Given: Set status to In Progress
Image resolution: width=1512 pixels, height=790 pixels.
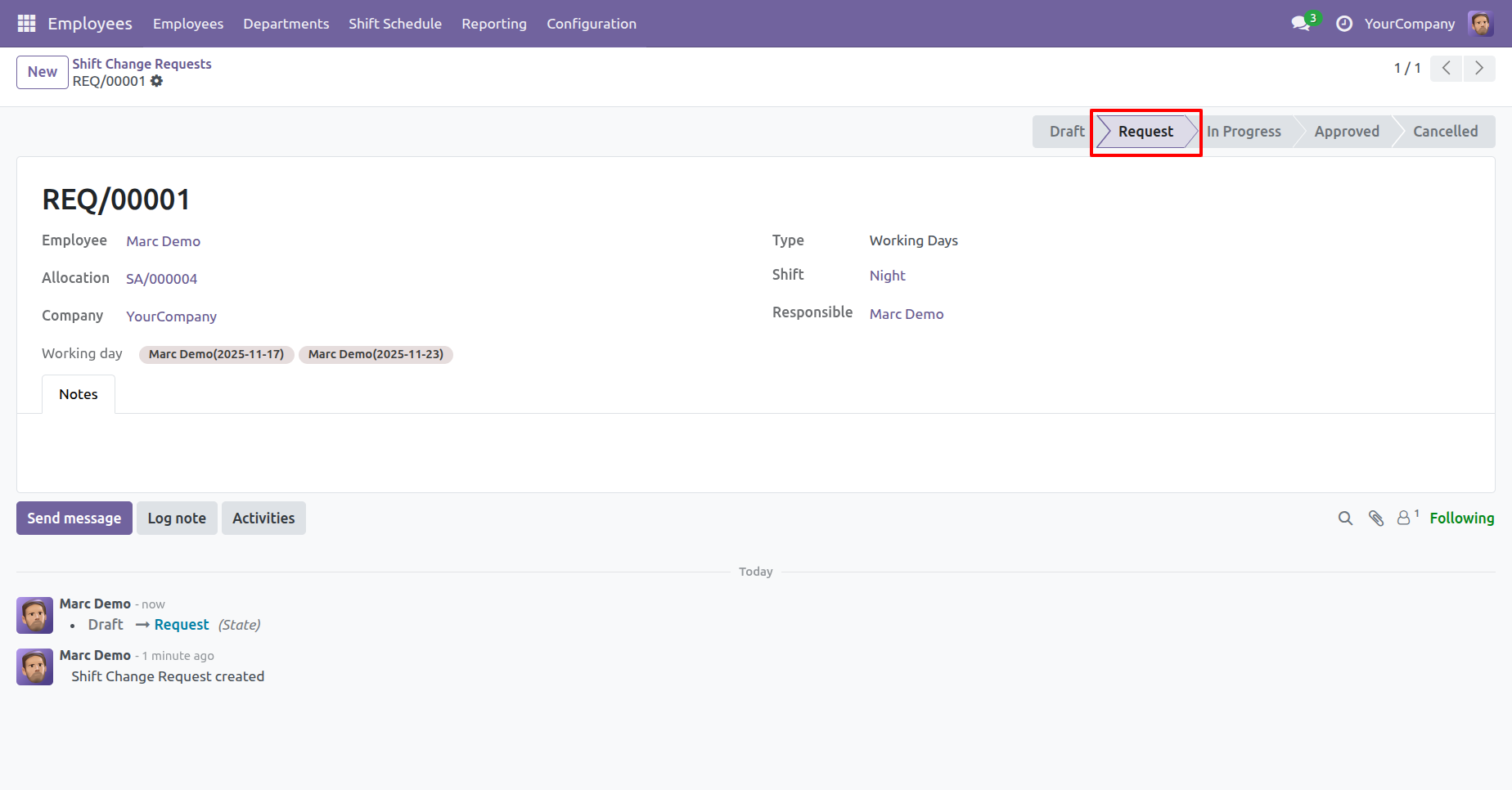Looking at the screenshot, I should coord(1244,132).
